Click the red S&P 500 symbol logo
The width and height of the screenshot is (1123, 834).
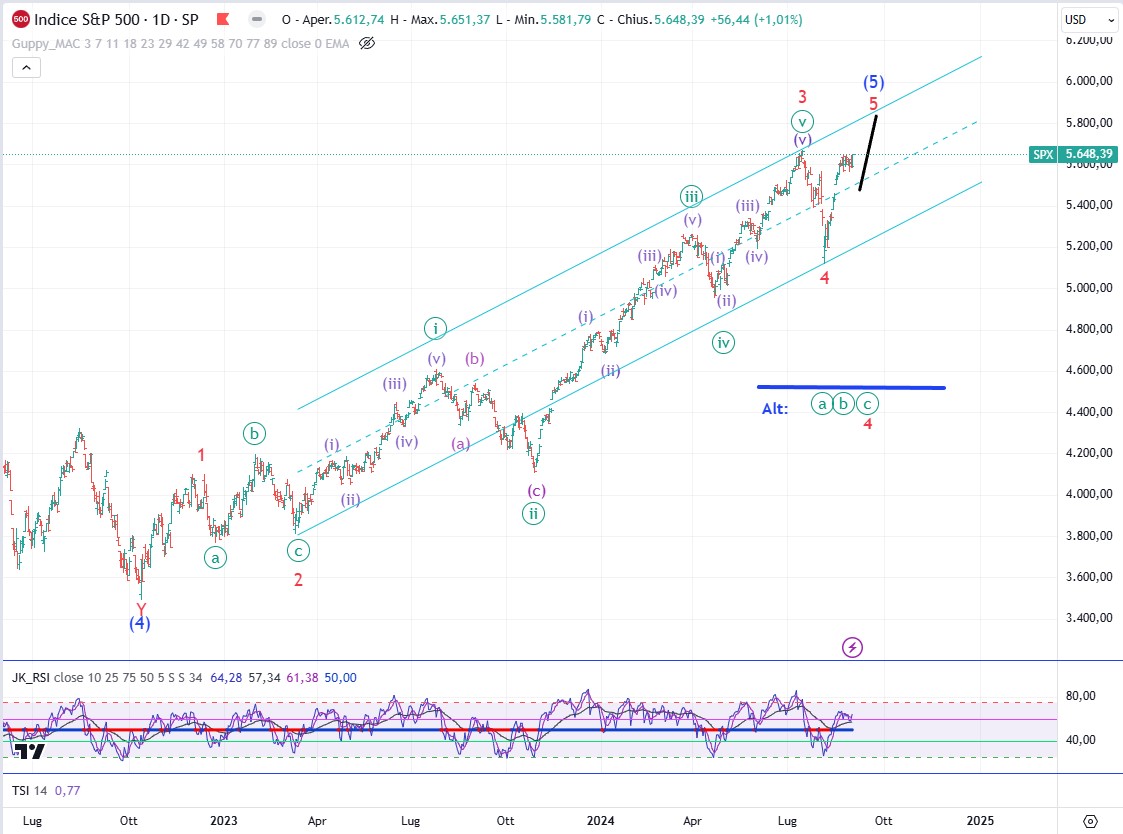[21, 19]
